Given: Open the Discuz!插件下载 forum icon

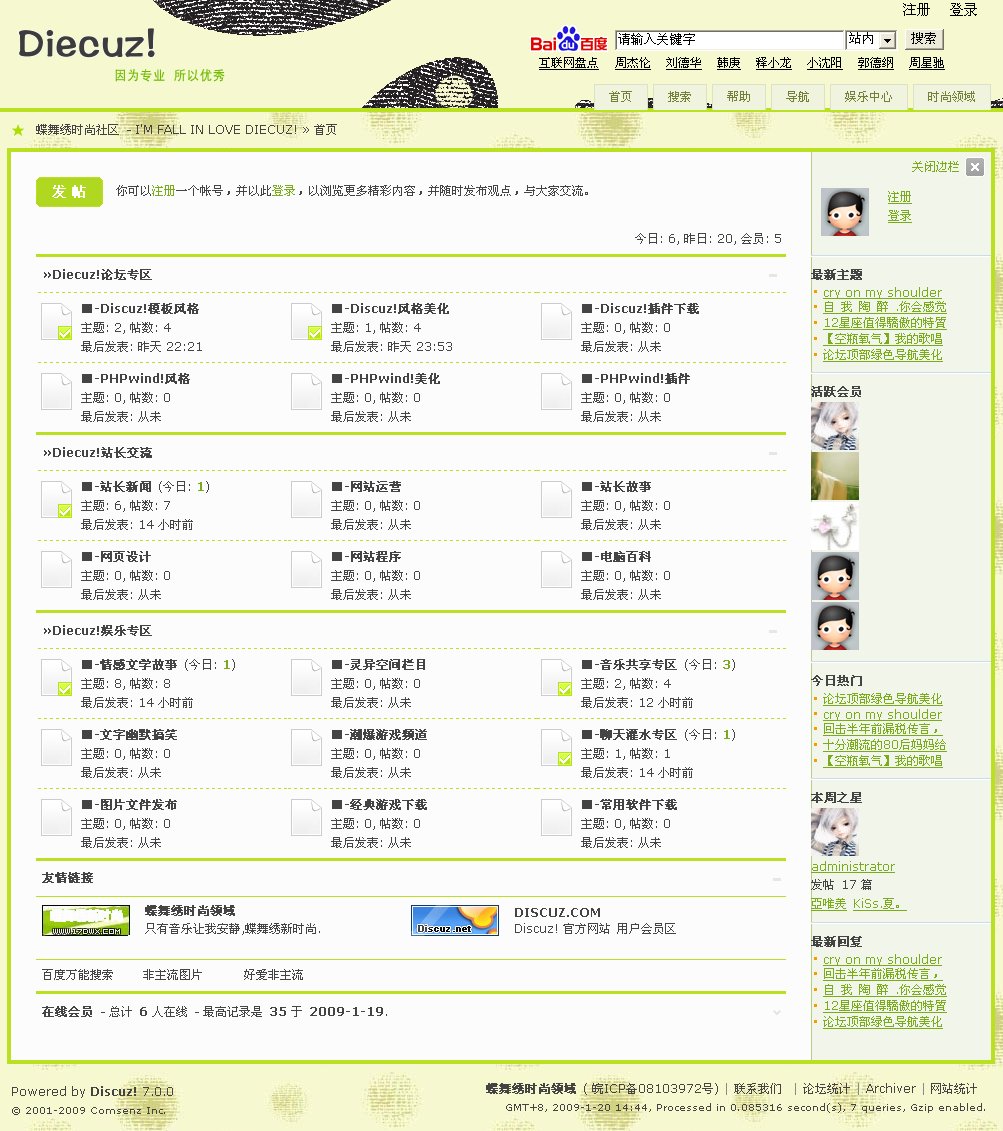Looking at the screenshot, I should tap(557, 322).
